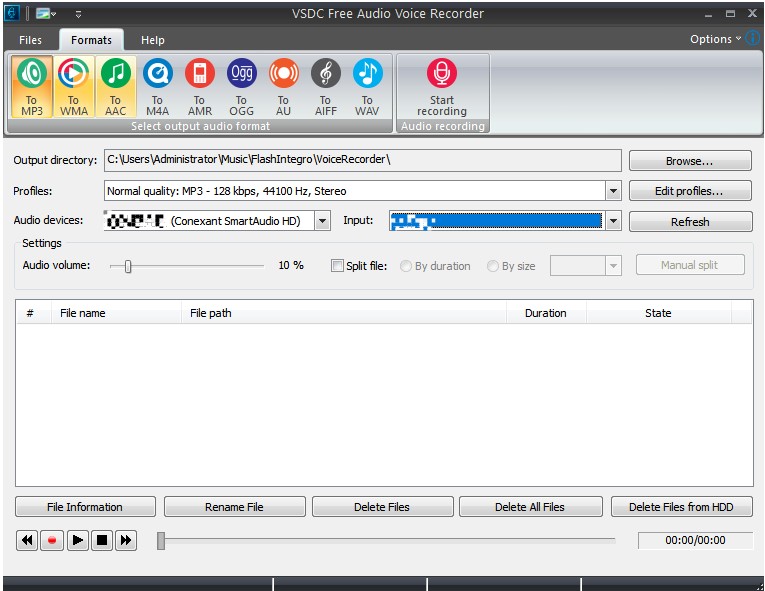Choose the To WMA output format

tap(74, 73)
